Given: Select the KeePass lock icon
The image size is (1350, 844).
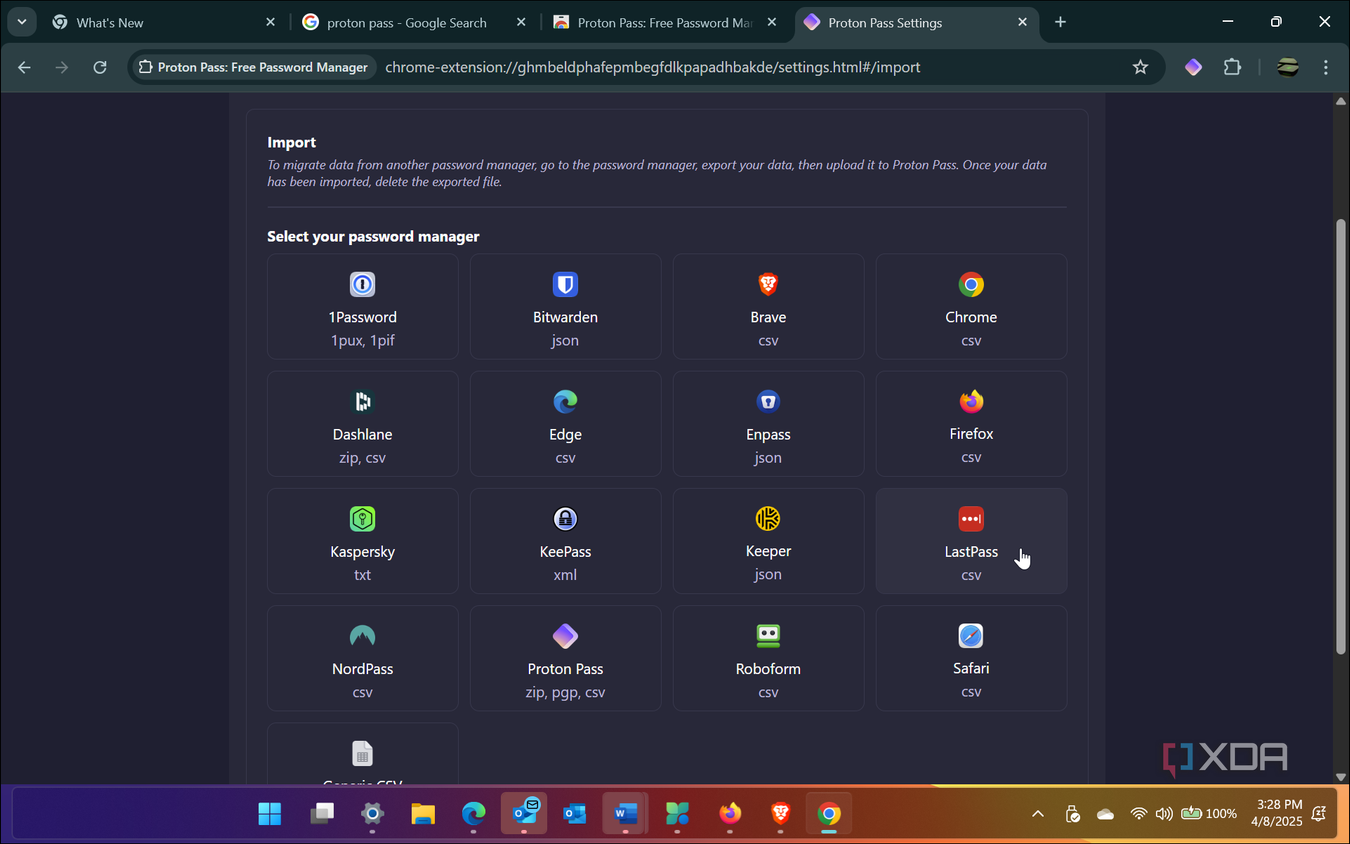Looking at the screenshot, I should coord(565,519).
